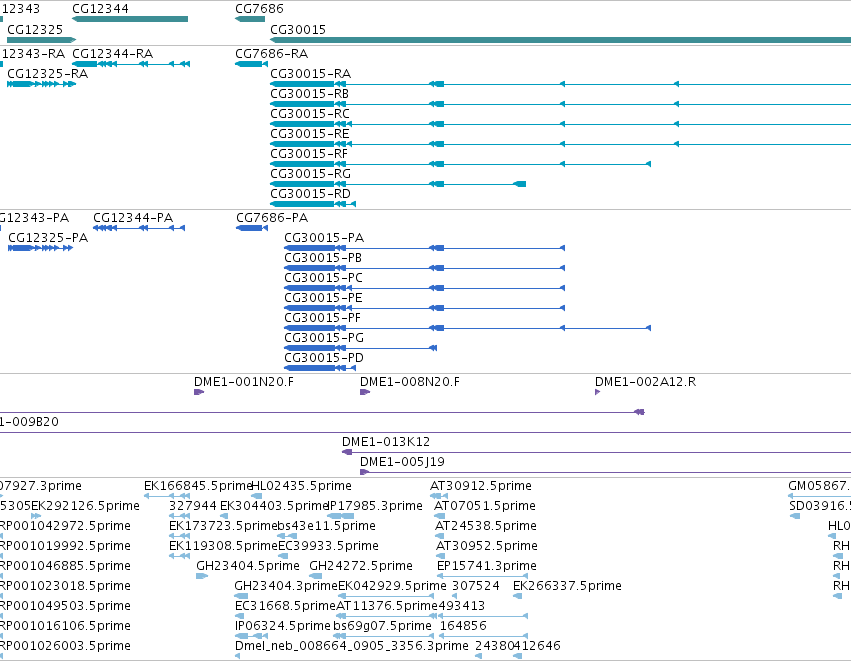
Task: Click feature label 164856
Action: tap(463, 626)
